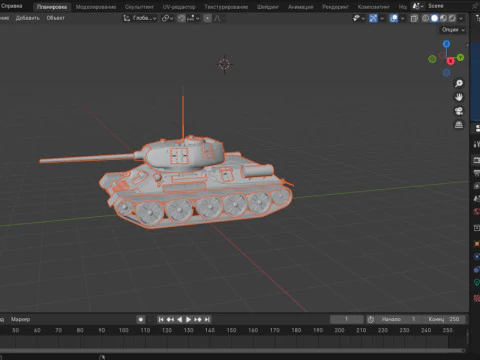Viewport: 480px width, 360px height.
Task: Toggle viewport gizmos display
Action: point(373,18)
